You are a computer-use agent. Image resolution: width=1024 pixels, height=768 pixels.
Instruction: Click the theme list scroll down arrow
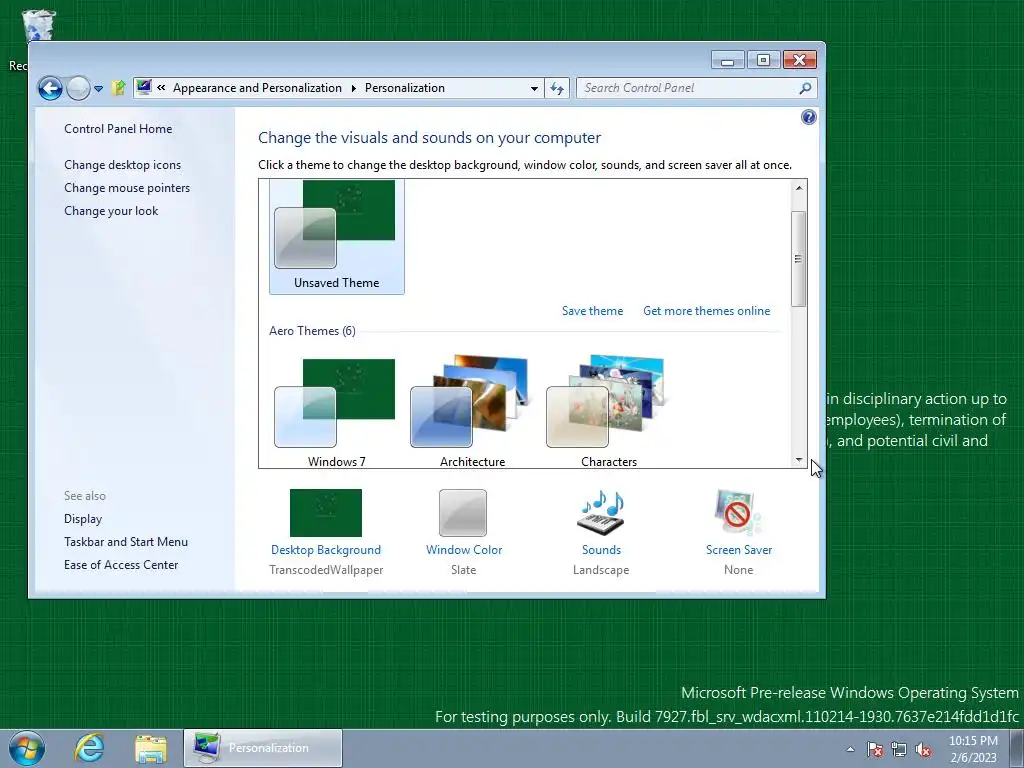[799, 460]
